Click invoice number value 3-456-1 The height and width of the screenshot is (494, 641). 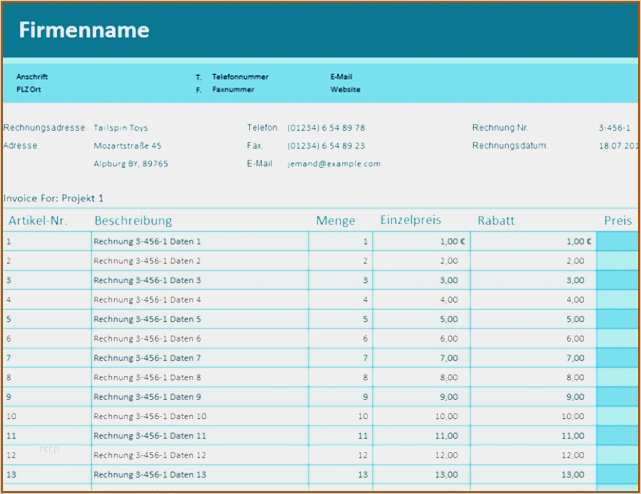(x=614, y=128)
